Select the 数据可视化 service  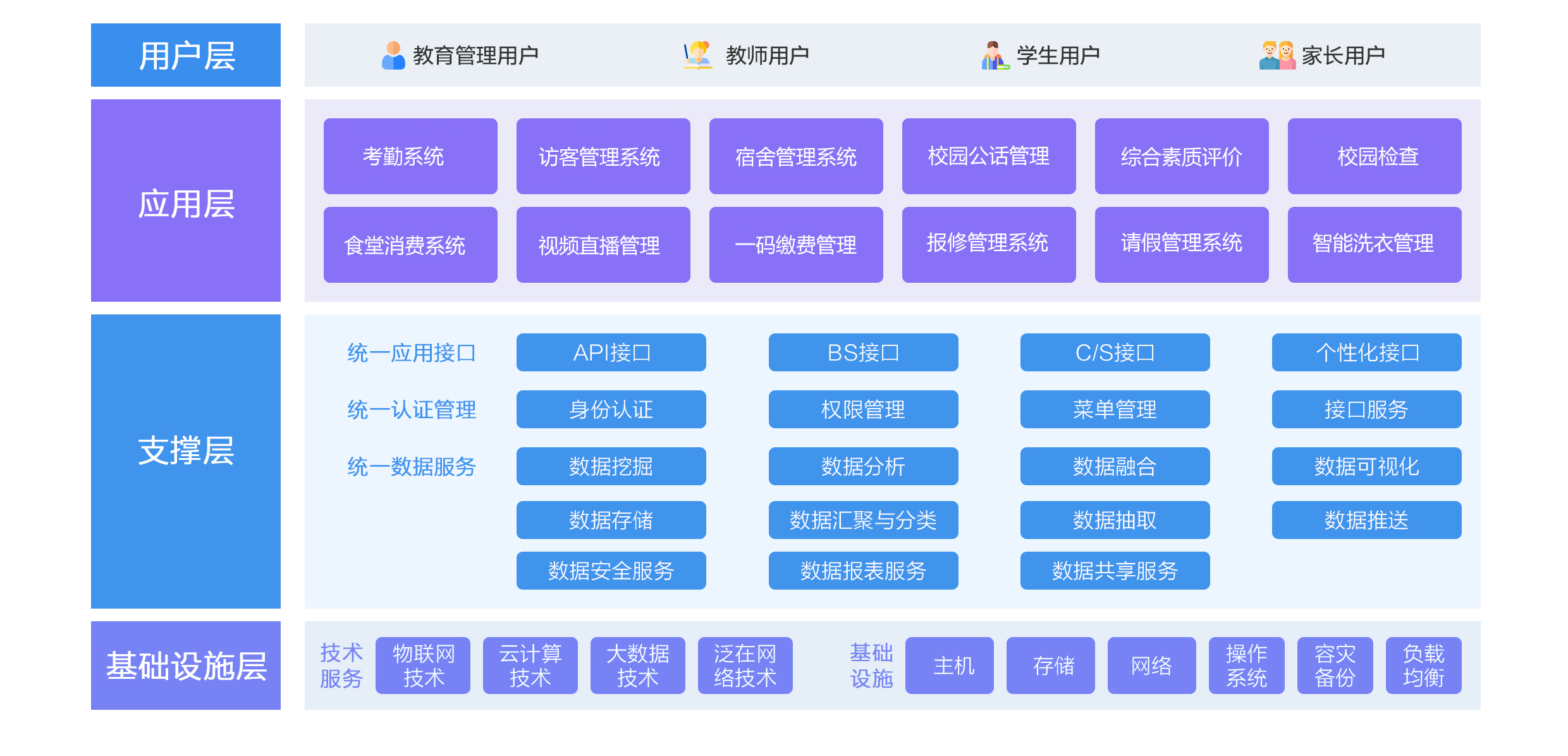point(1366,466)
